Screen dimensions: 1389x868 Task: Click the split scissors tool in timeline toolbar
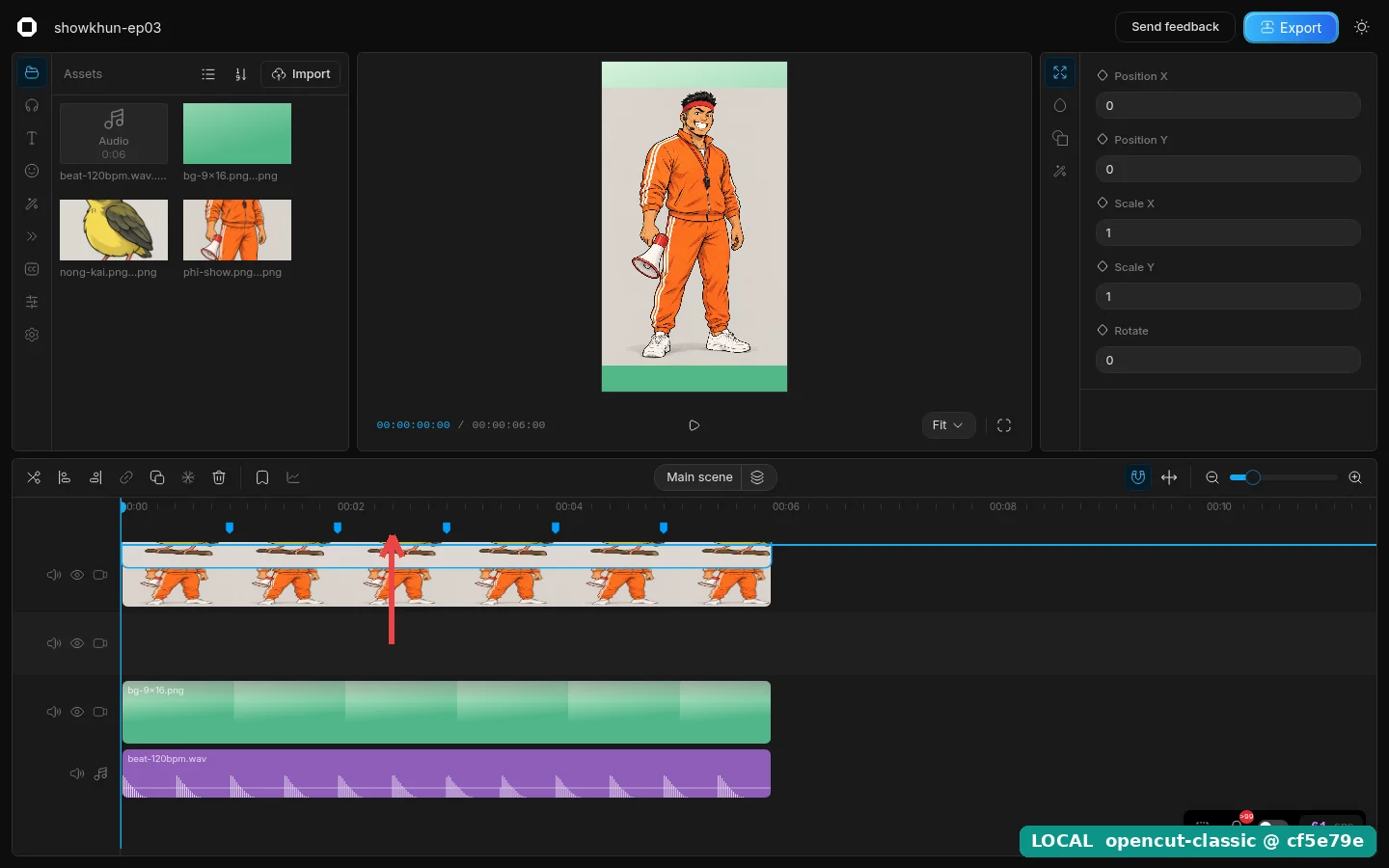click(34, 477)
